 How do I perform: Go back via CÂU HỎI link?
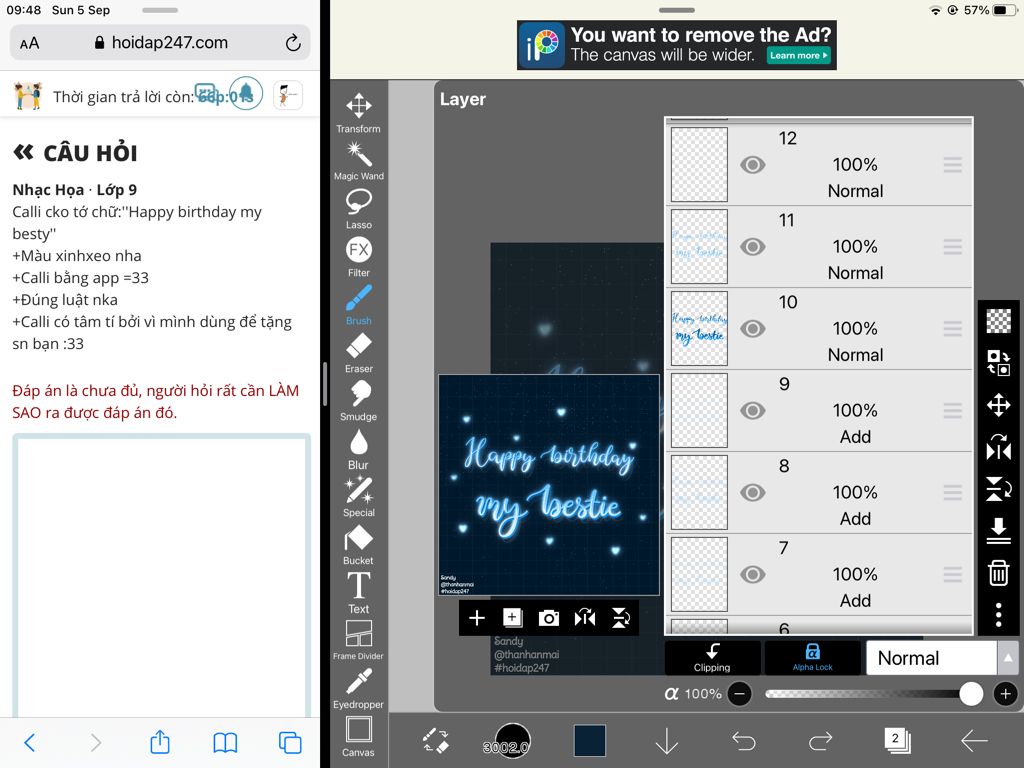click(75, 153)
